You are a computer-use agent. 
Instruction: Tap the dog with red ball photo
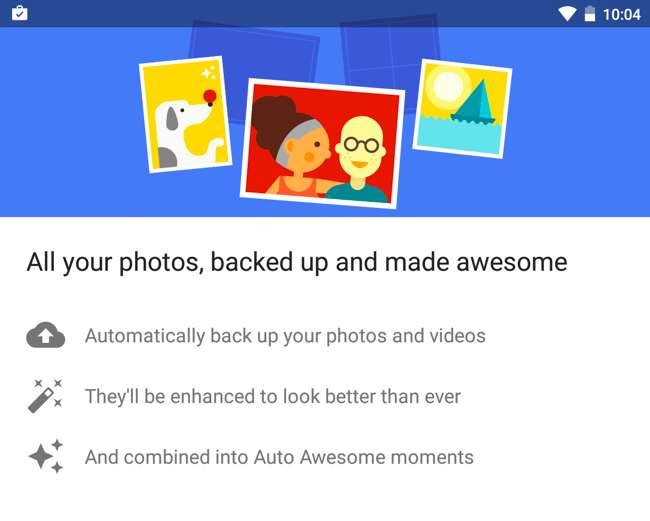click(x=185, y=114)
